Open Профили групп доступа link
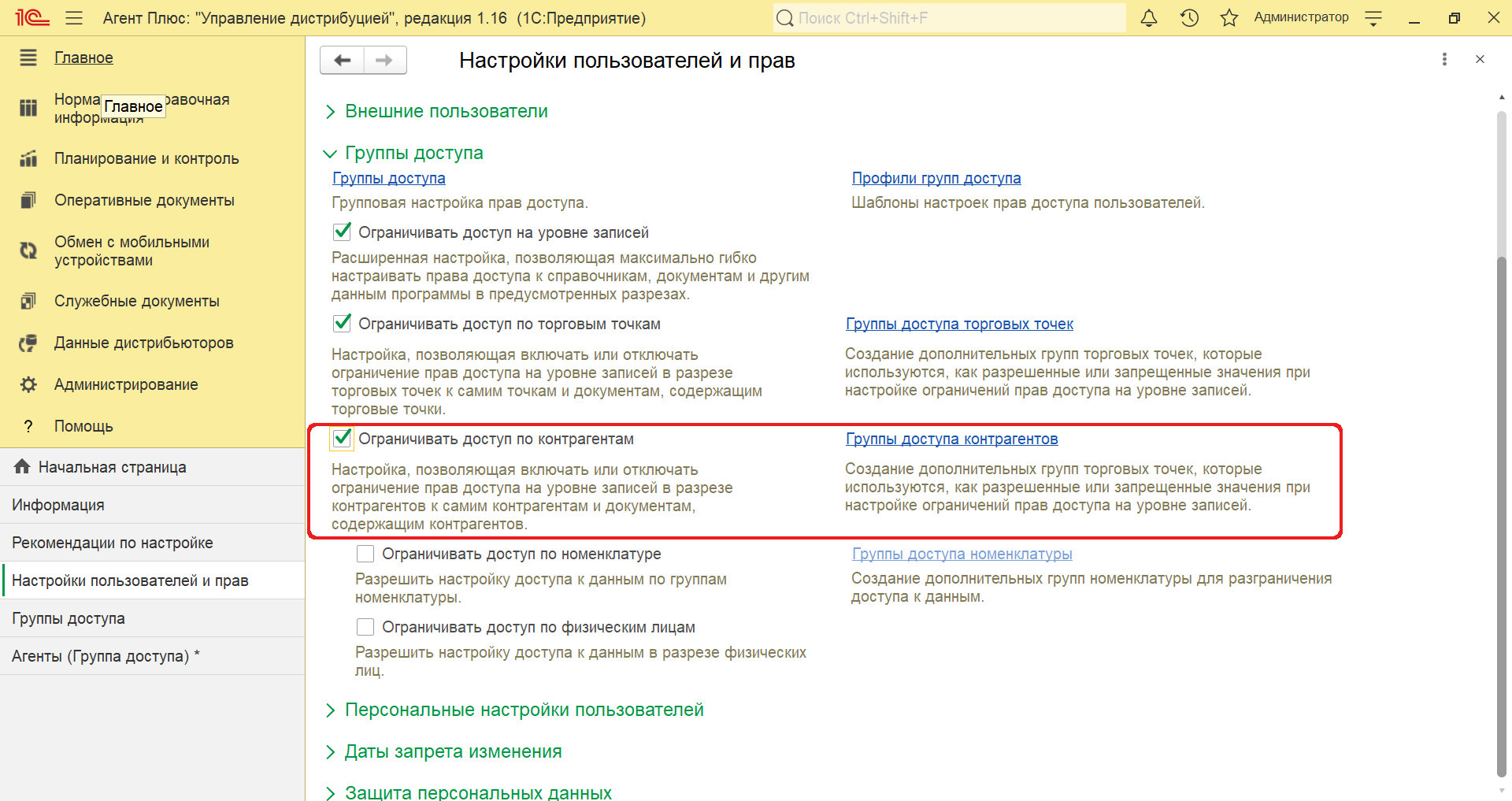 (x=936, y=178)
